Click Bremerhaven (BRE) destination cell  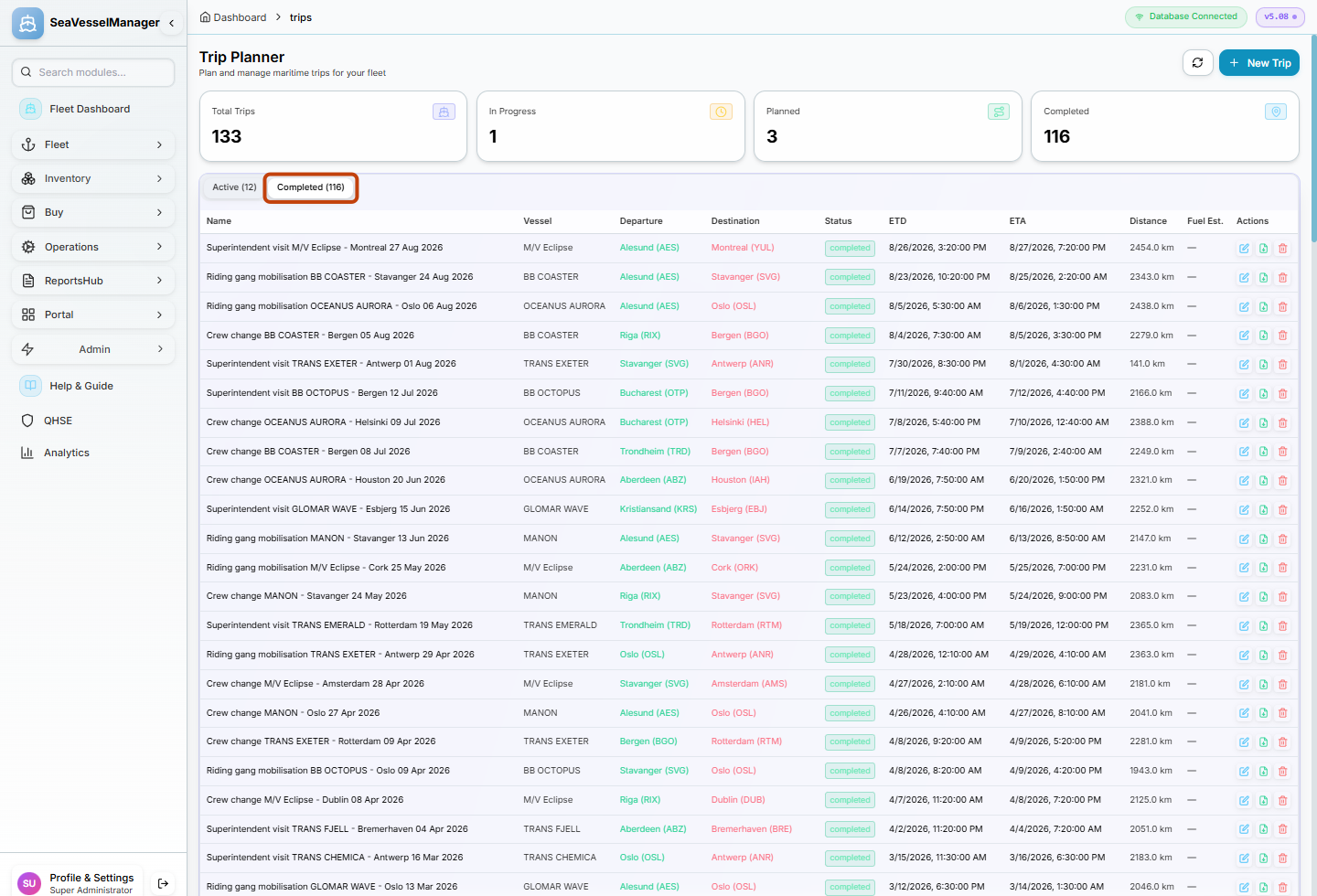tap(752, 829)
